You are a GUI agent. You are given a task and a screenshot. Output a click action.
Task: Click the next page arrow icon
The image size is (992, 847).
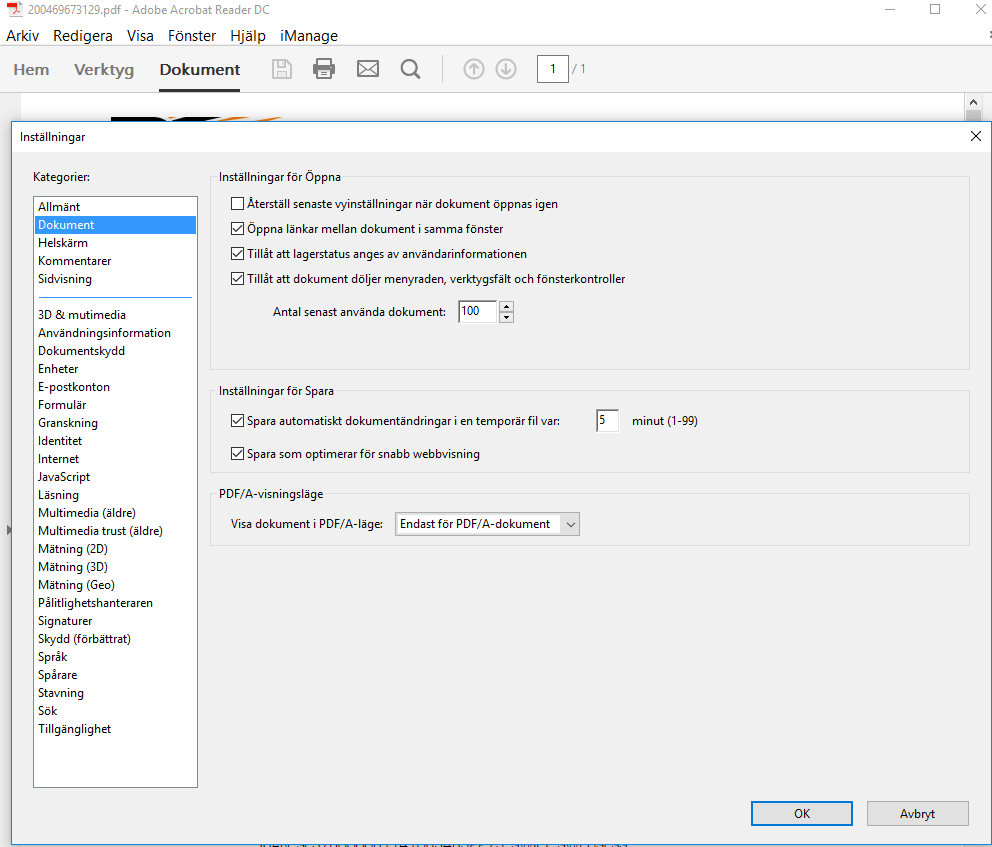click(506, 68)
